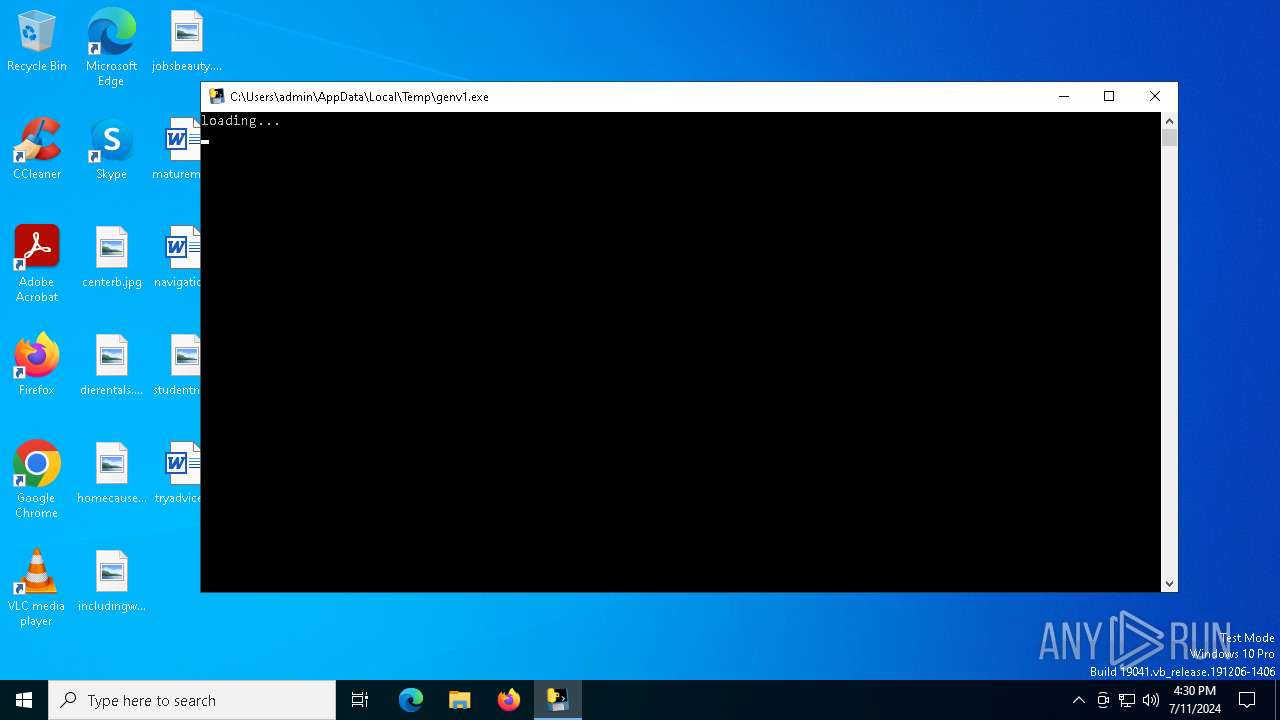Image resolution: width=1280 pixels, height=720 pixels.
Task: Click the taskbar search box
Action: [x=192, y=700]
